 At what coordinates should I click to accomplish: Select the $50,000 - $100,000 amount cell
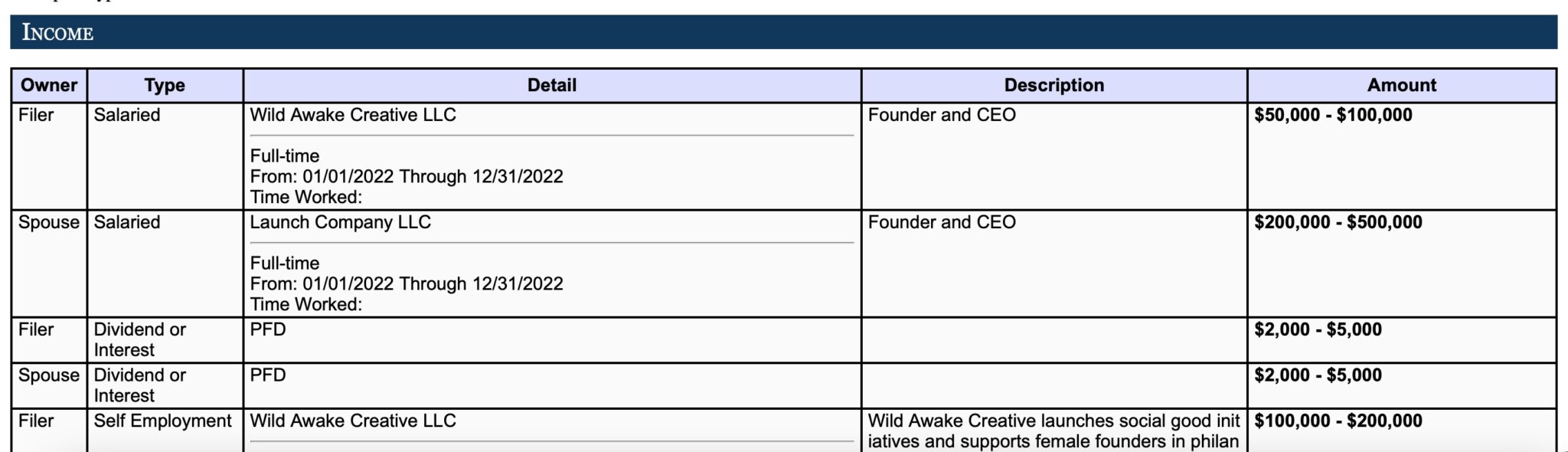[x=1333, y=115]
